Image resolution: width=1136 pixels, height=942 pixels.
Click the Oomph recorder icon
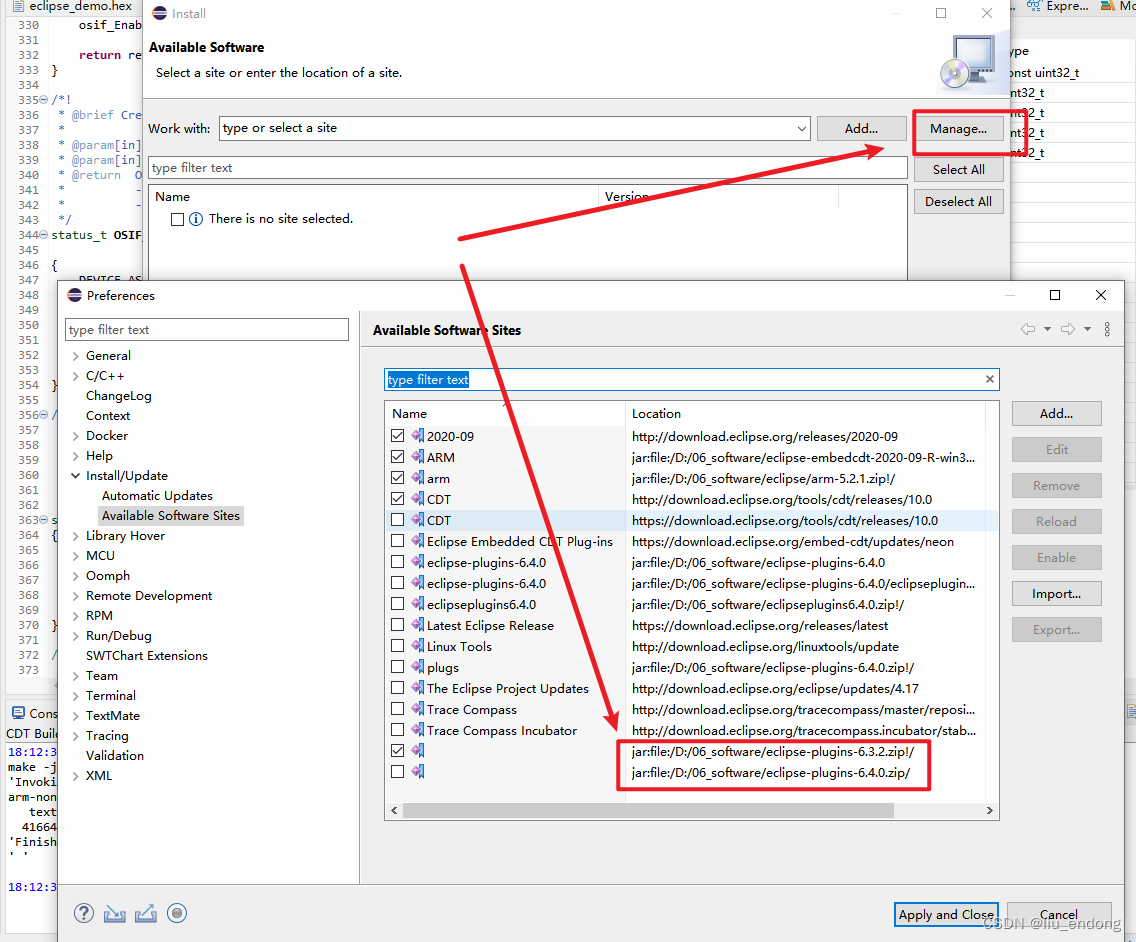176,913
